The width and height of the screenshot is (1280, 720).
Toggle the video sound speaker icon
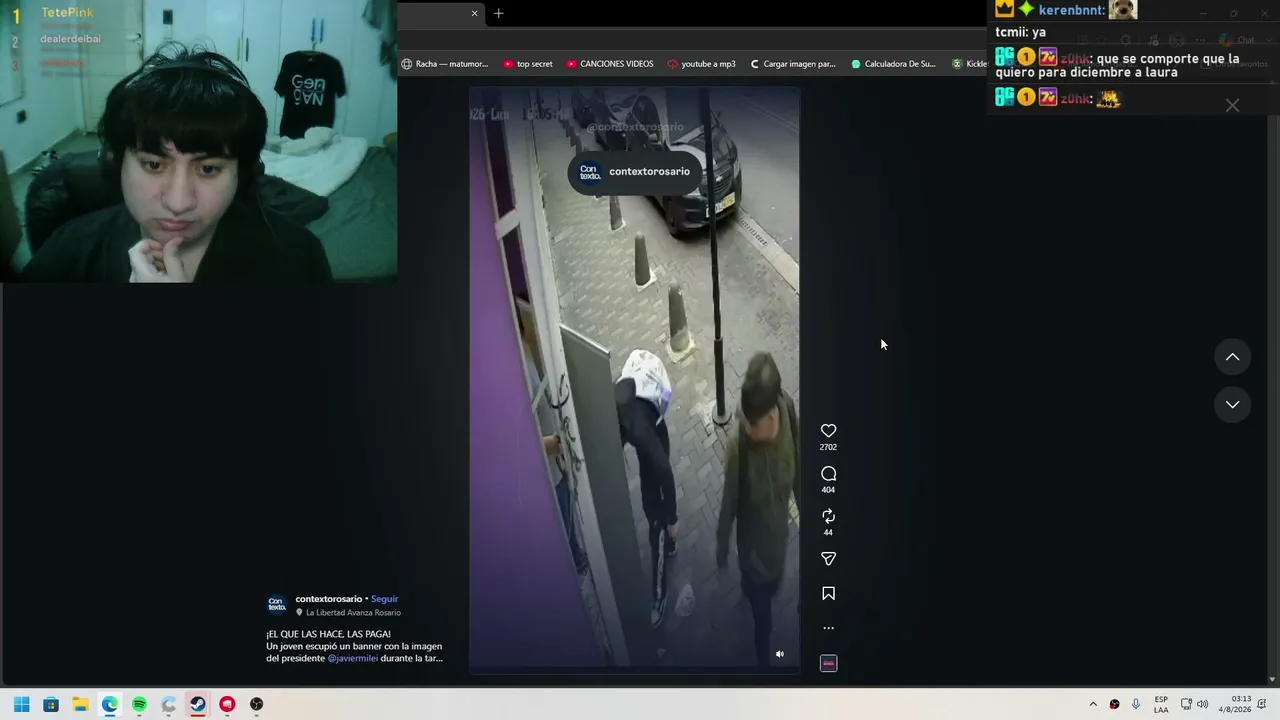(780, 654)
